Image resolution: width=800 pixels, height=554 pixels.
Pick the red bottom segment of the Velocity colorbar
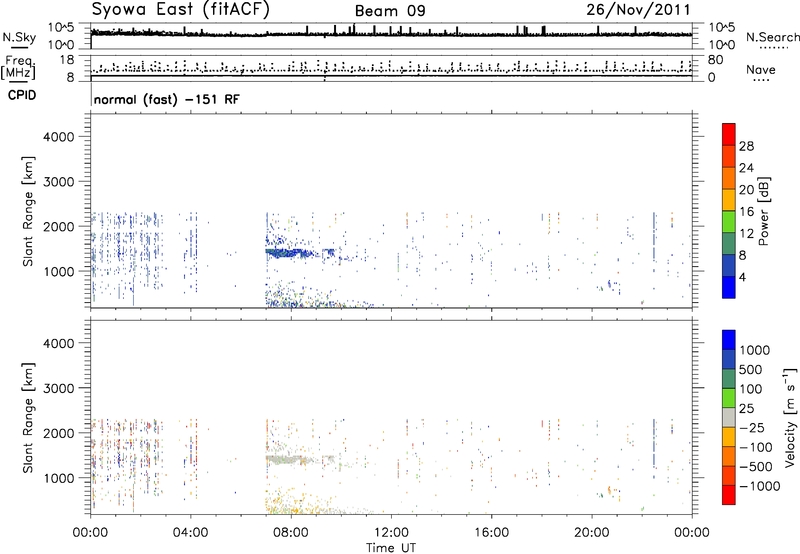729,495
